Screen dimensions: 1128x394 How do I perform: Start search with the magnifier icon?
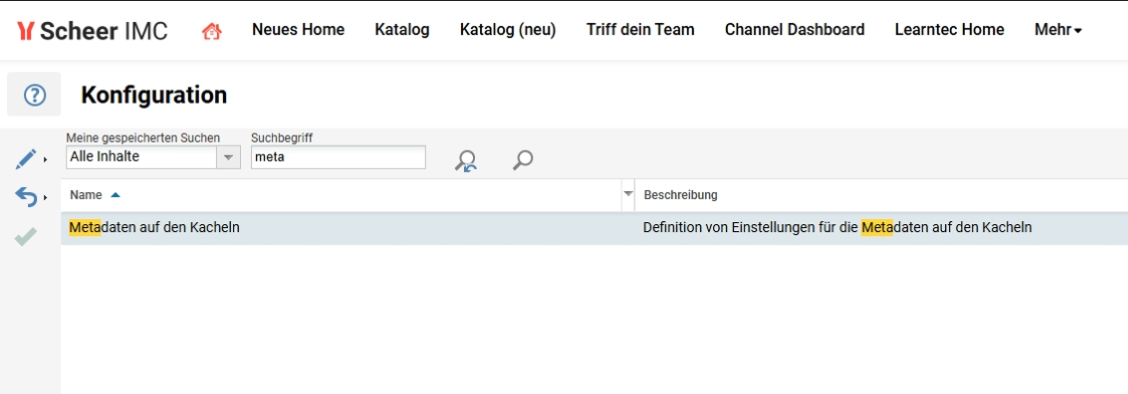coord(523,160)
